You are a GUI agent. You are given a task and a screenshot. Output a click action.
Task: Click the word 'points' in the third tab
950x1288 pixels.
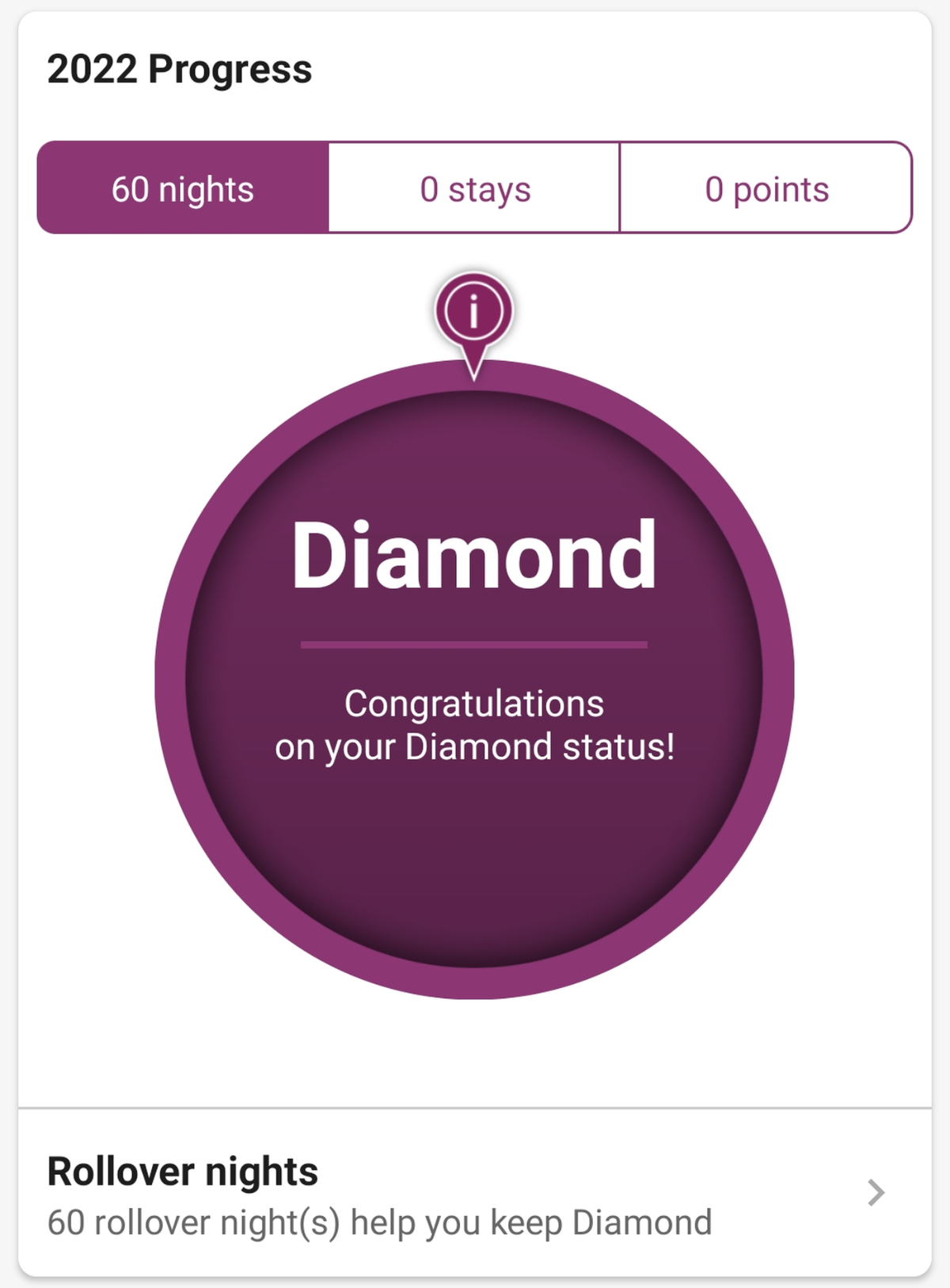click(781, 191)
